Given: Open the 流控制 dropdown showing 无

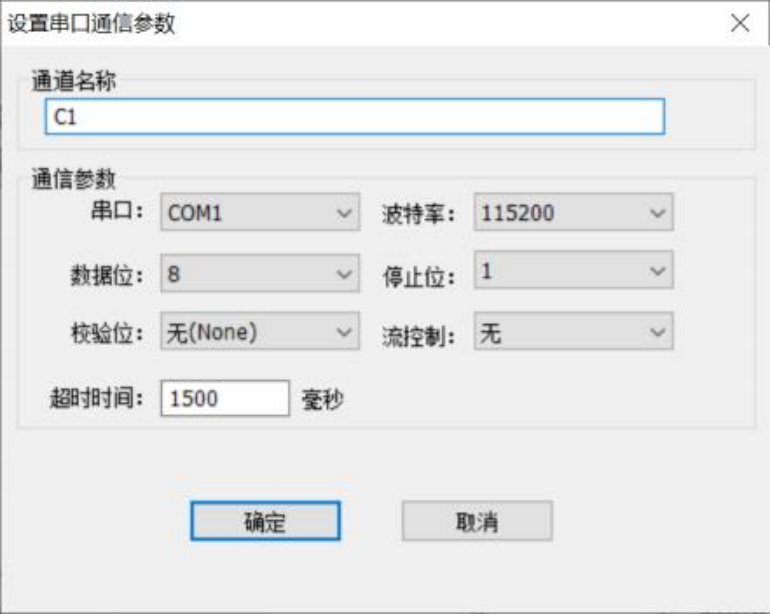Looking at the screenshot, I should click(573, 332).
